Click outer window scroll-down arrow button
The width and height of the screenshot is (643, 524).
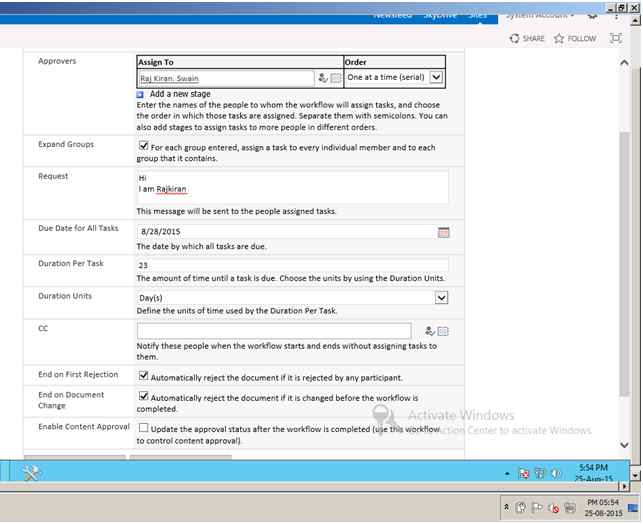tap(635, 476)
